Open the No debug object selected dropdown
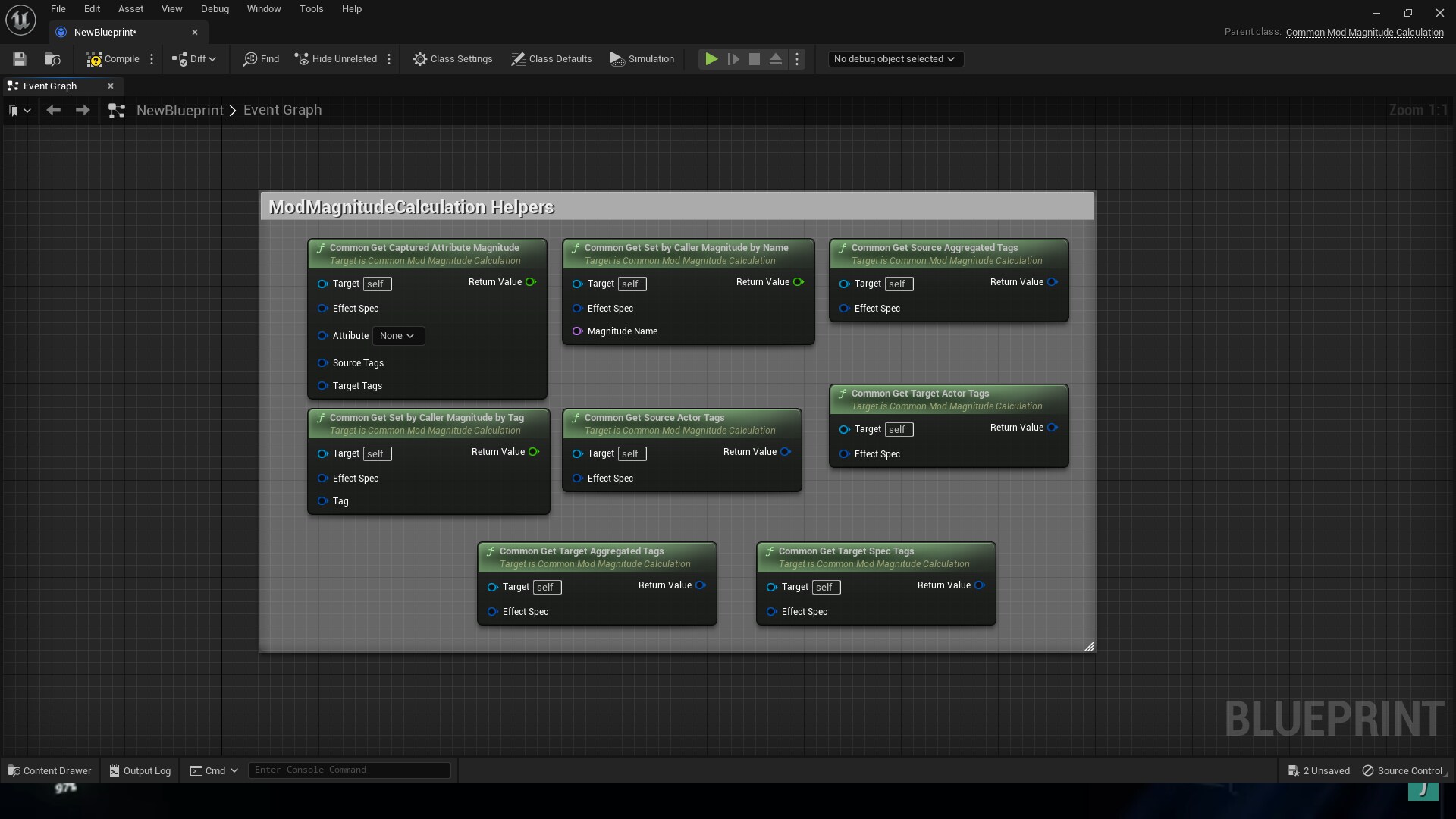 point(895,58)
